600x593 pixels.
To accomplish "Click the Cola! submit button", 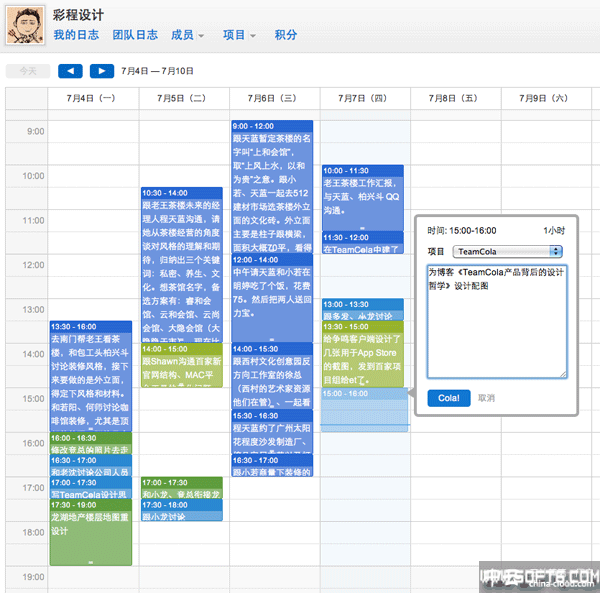I will coord(449,398).
